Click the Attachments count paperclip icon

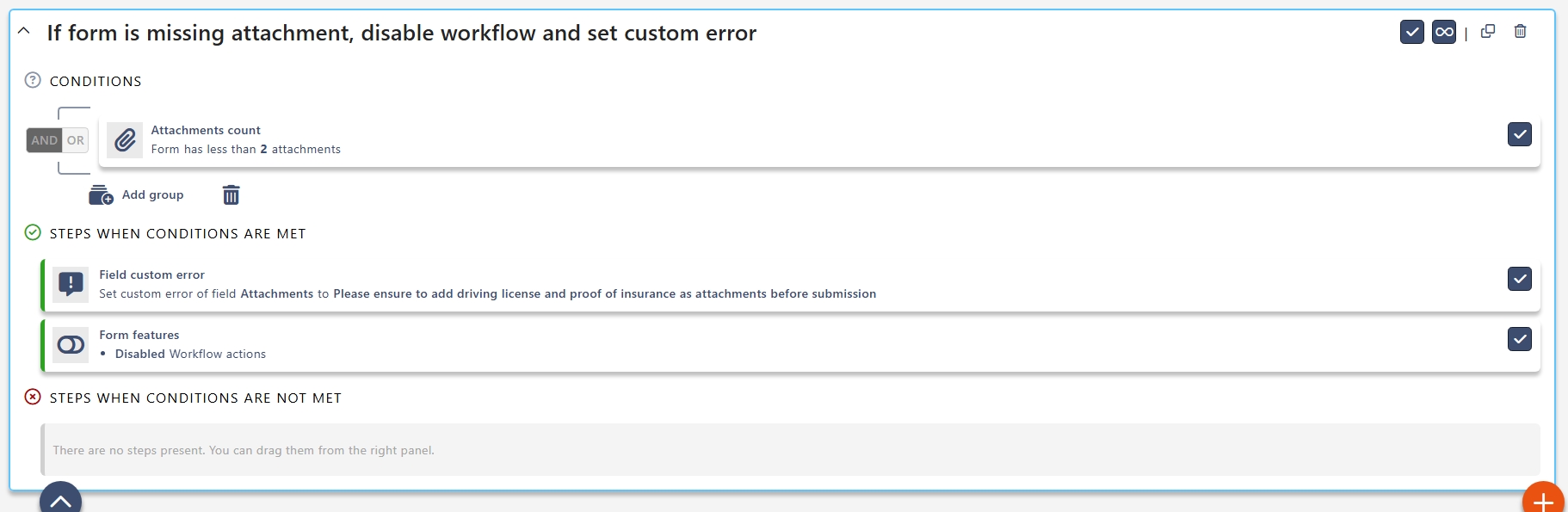125,139
